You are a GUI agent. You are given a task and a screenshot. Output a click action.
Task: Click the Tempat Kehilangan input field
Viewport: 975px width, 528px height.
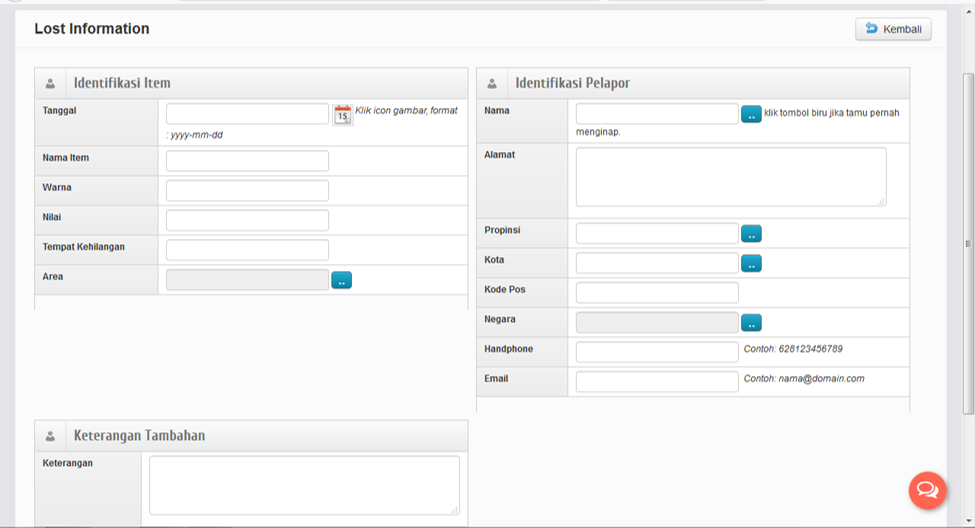point(247,250)
